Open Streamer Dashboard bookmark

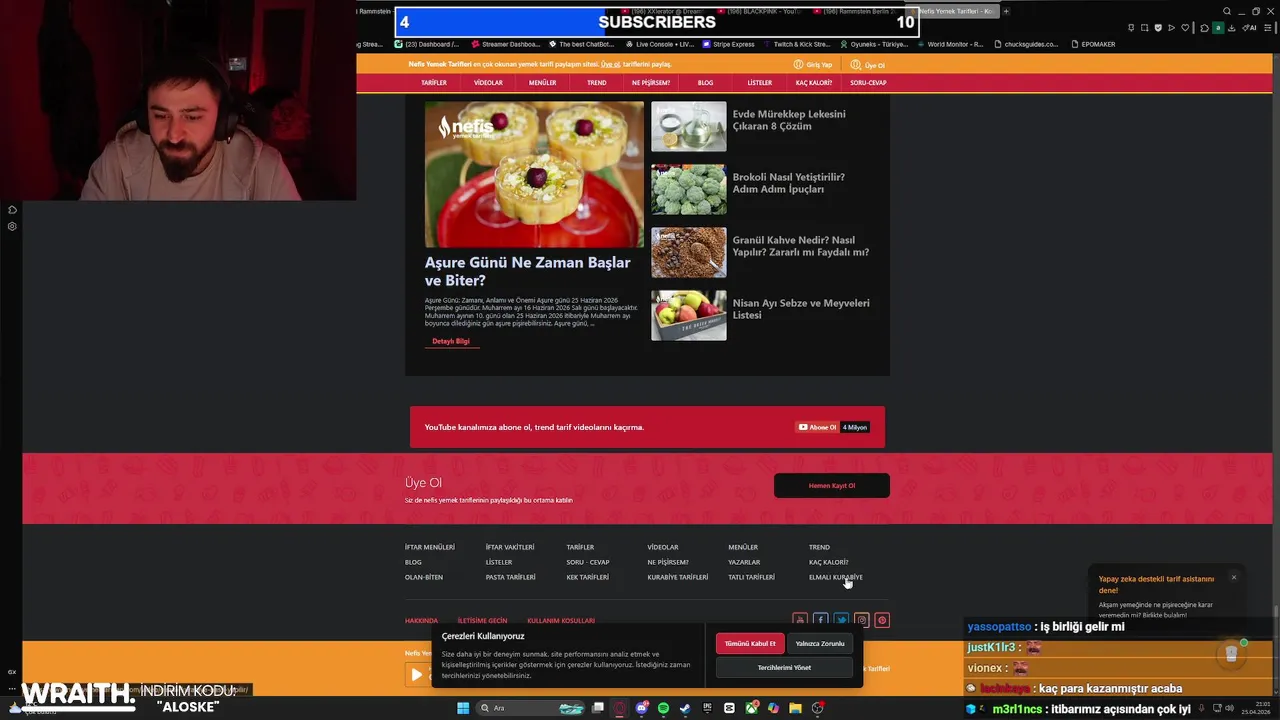[506, 44]
